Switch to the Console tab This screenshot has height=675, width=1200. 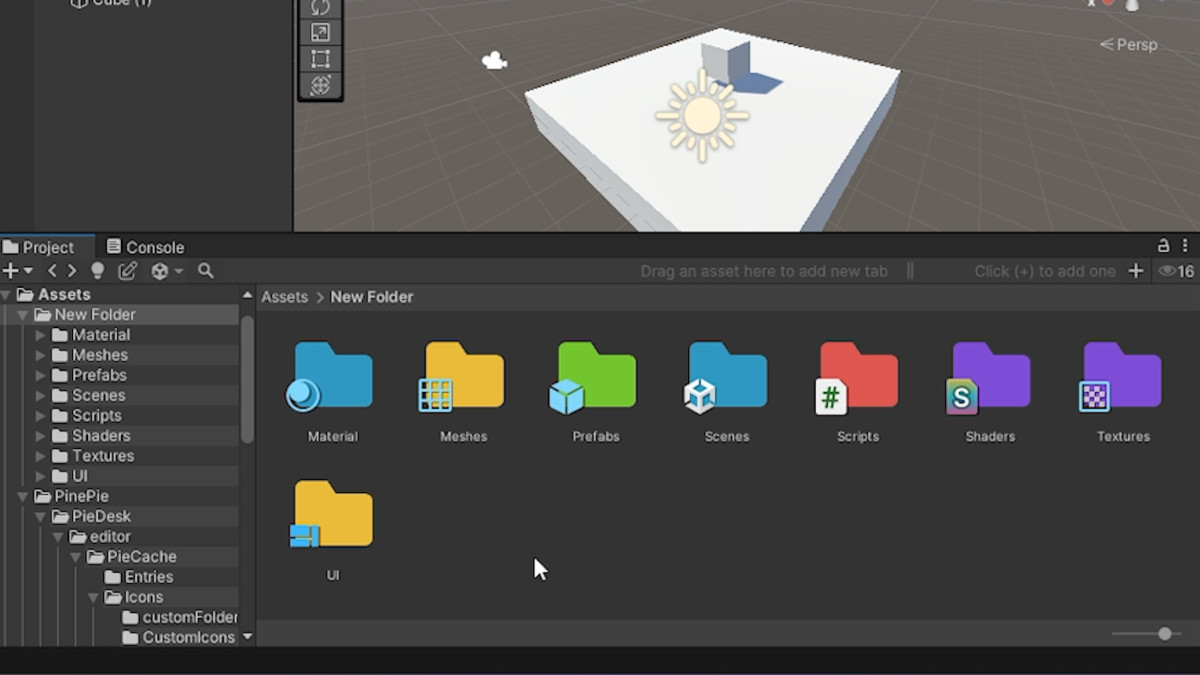click(x=146, y=247)
